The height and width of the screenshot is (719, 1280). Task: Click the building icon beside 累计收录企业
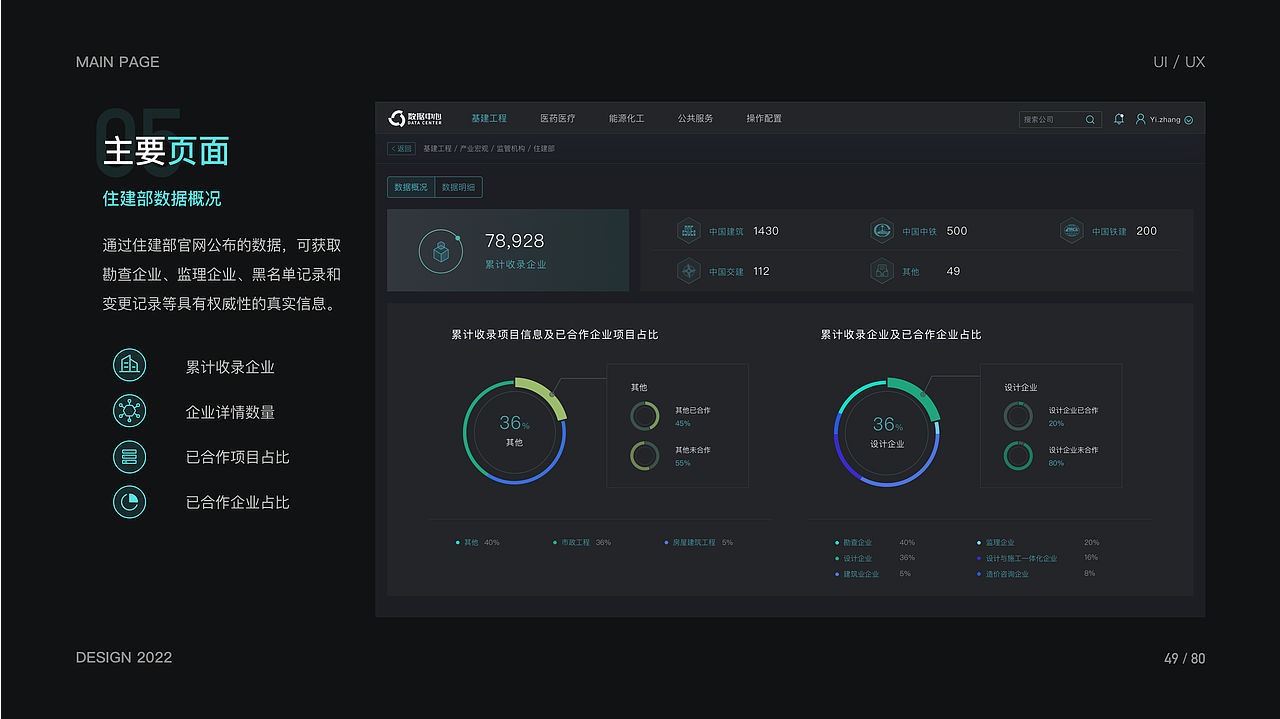tap(129, 366)
